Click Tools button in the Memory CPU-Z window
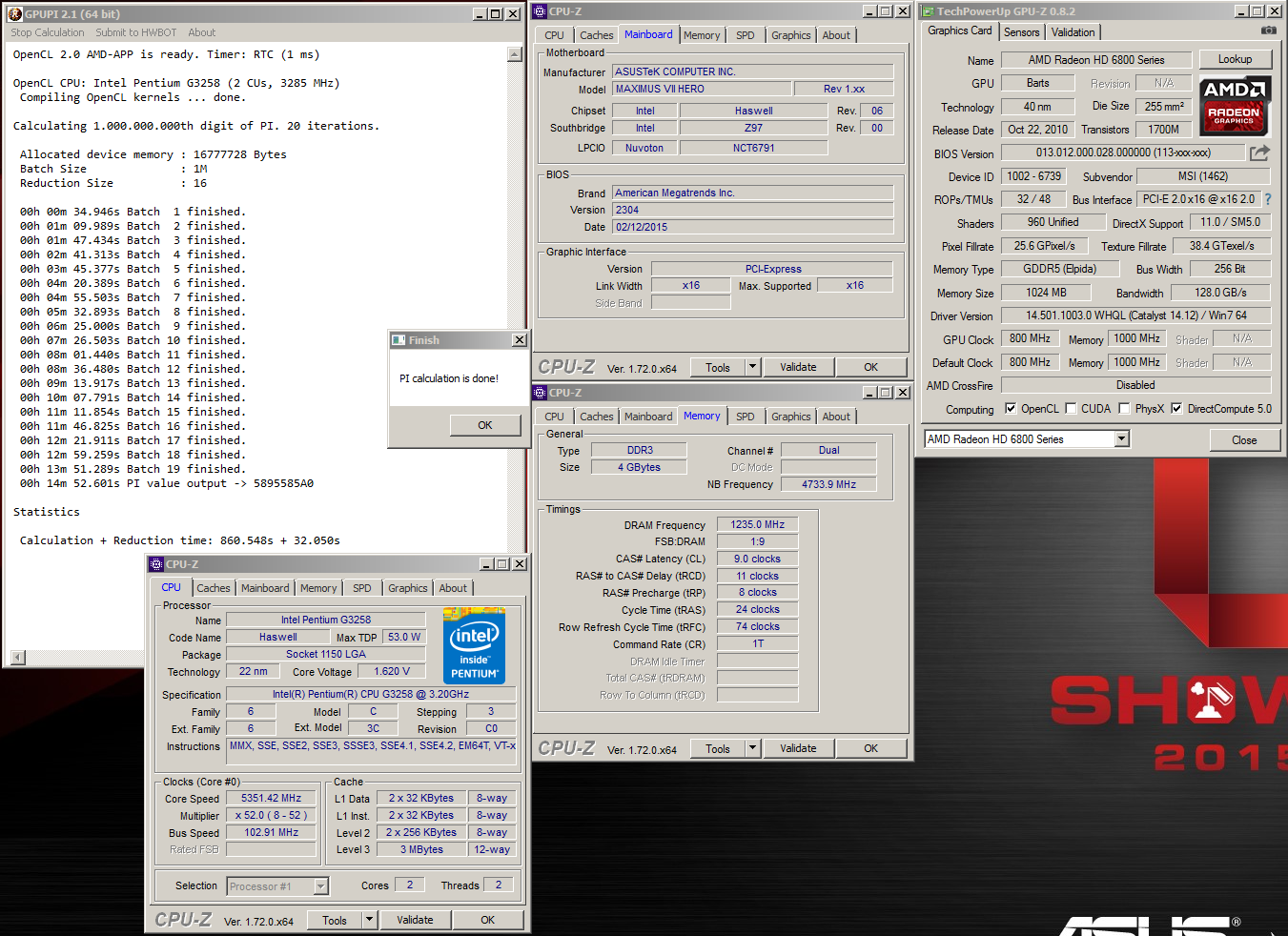The height and width of the screenshot is (936, 1288). [x=718, y=748]
